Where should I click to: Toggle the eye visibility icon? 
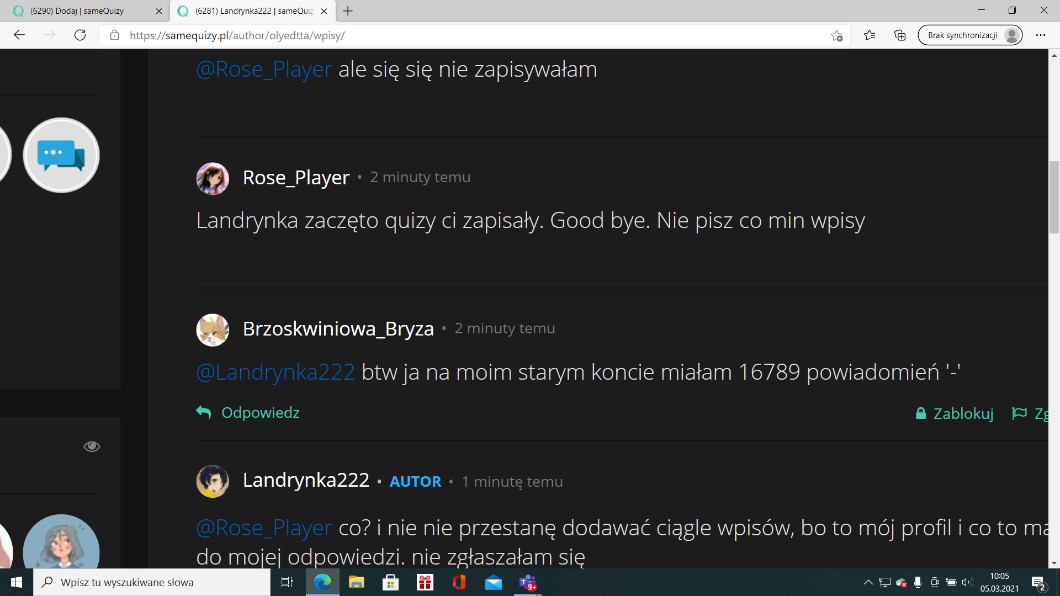[x=92, y=446]
